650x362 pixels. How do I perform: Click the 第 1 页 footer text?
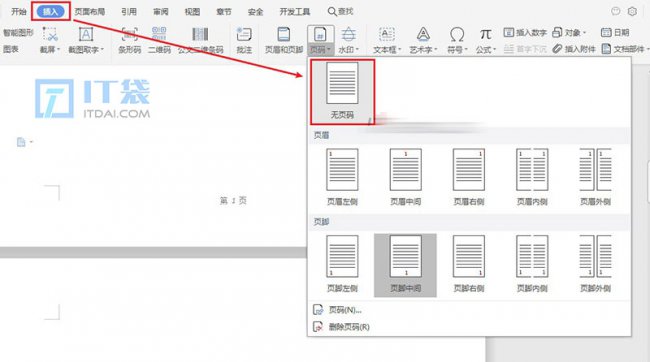pos(233,201)
